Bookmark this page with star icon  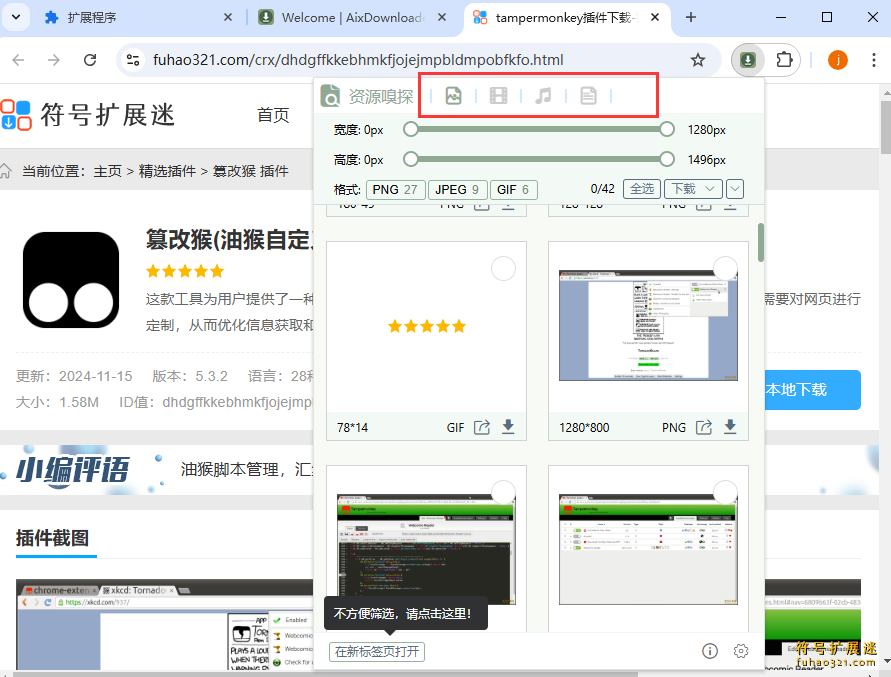[698, 60]
